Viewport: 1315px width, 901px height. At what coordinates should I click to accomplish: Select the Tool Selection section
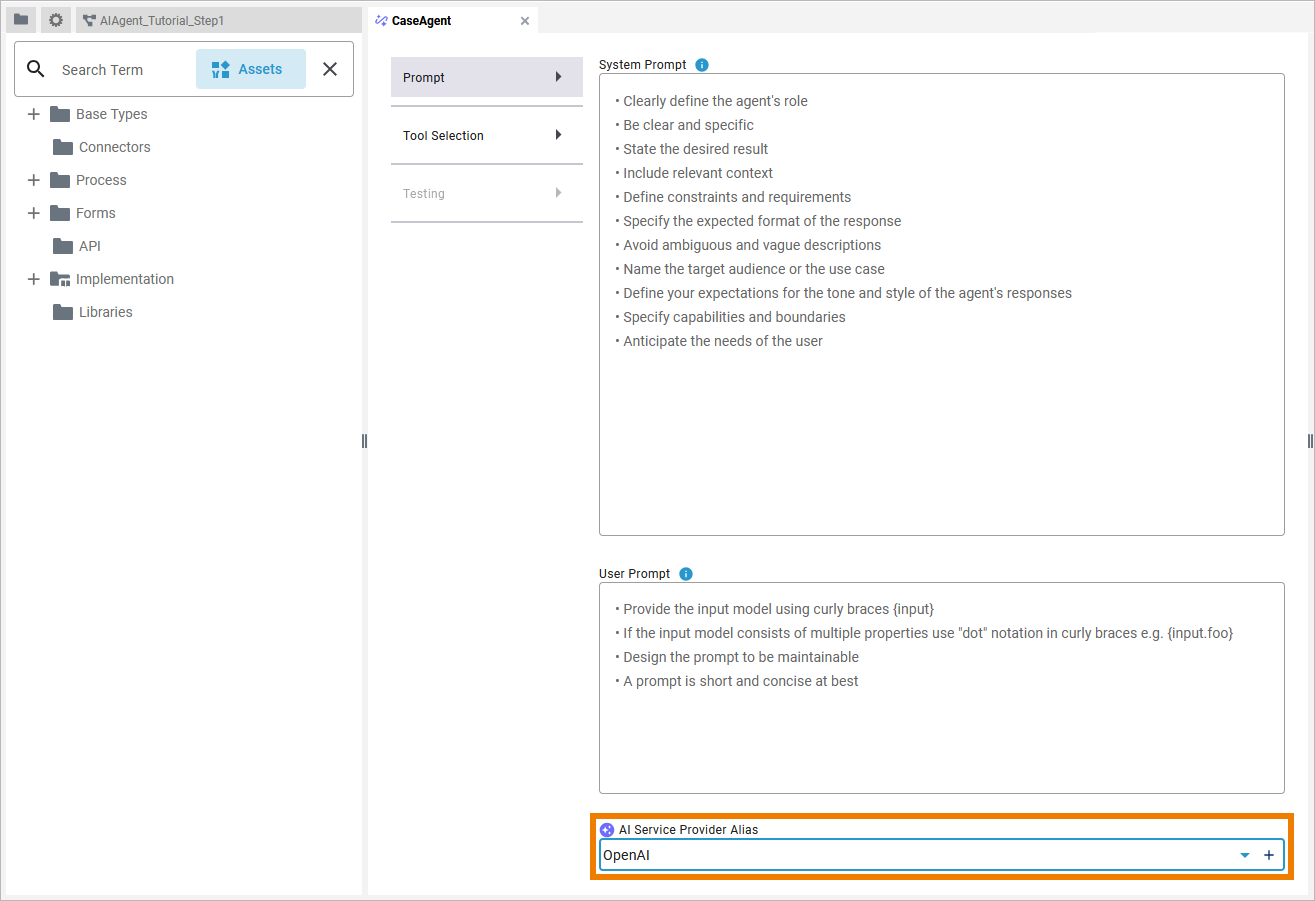[486, 136]
